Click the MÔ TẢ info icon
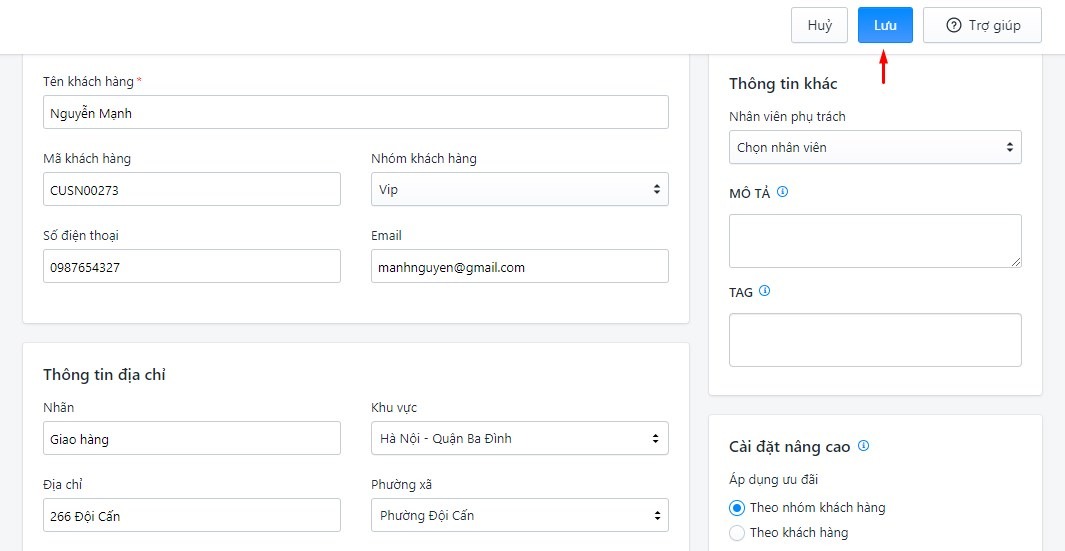 pos(783,192)
